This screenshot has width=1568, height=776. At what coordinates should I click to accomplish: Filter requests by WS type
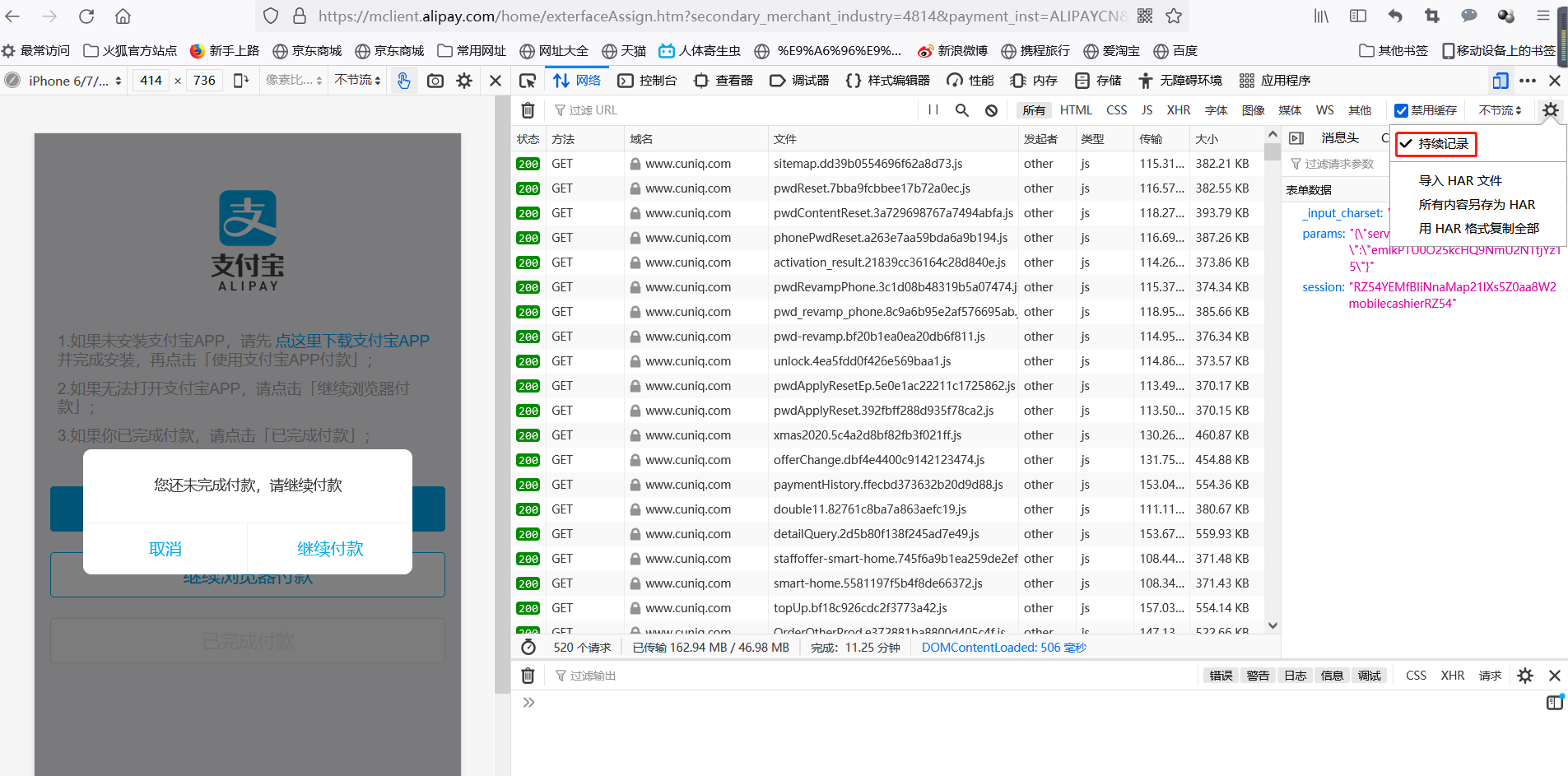1324,110
